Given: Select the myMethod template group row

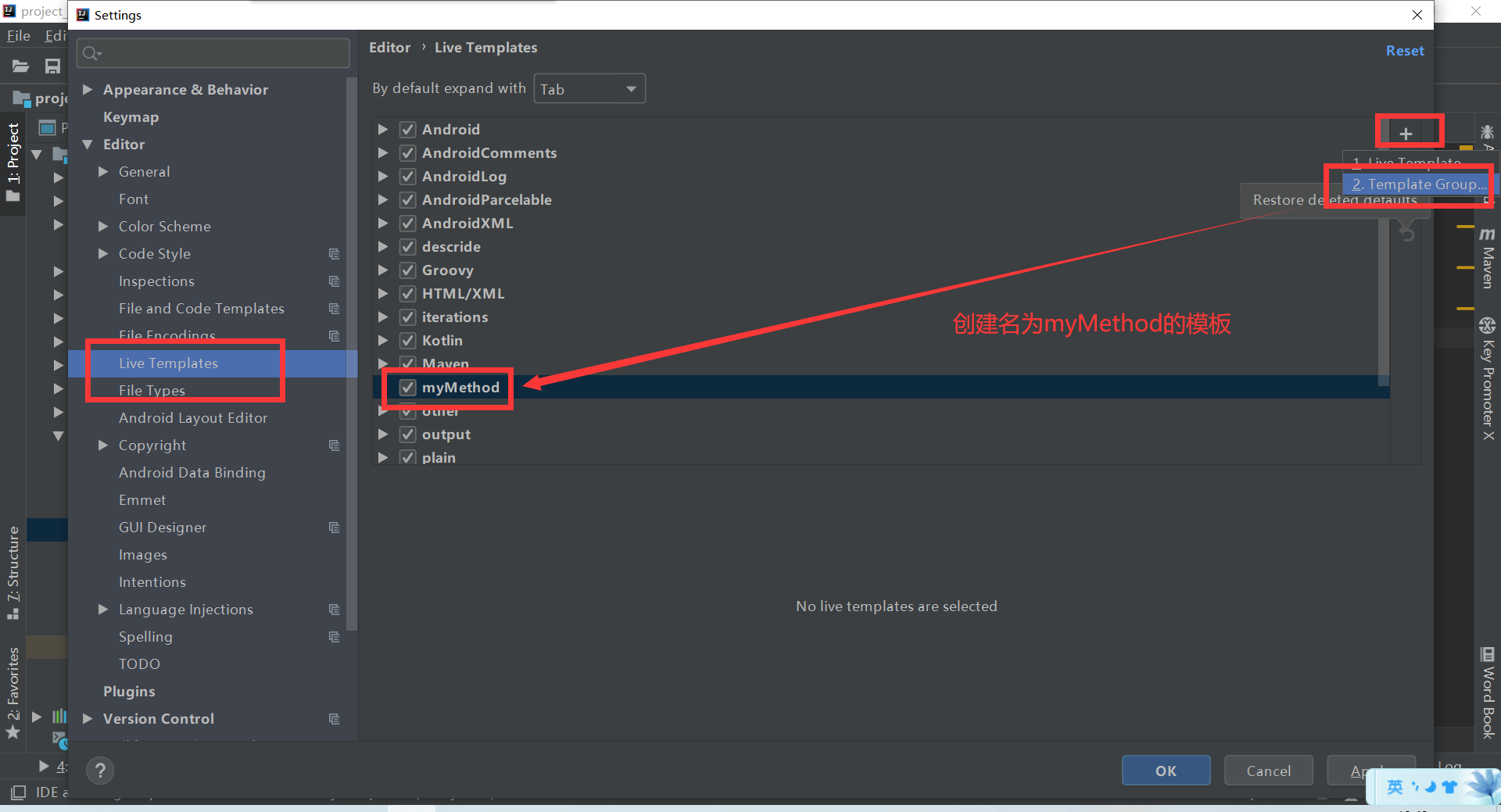Looking at the screenshot, I should 881,388.
